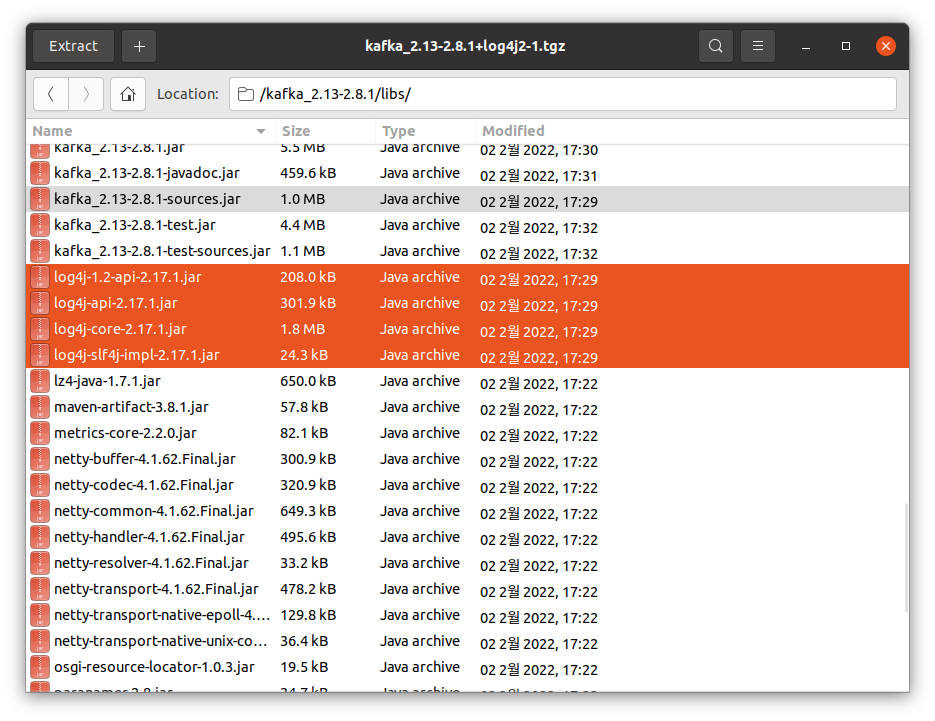Click the jar icon of maven-artifact-3.8.1.jar
This screenshot has width=935, height=721.
pyautogui.click(x=40, y=407)
